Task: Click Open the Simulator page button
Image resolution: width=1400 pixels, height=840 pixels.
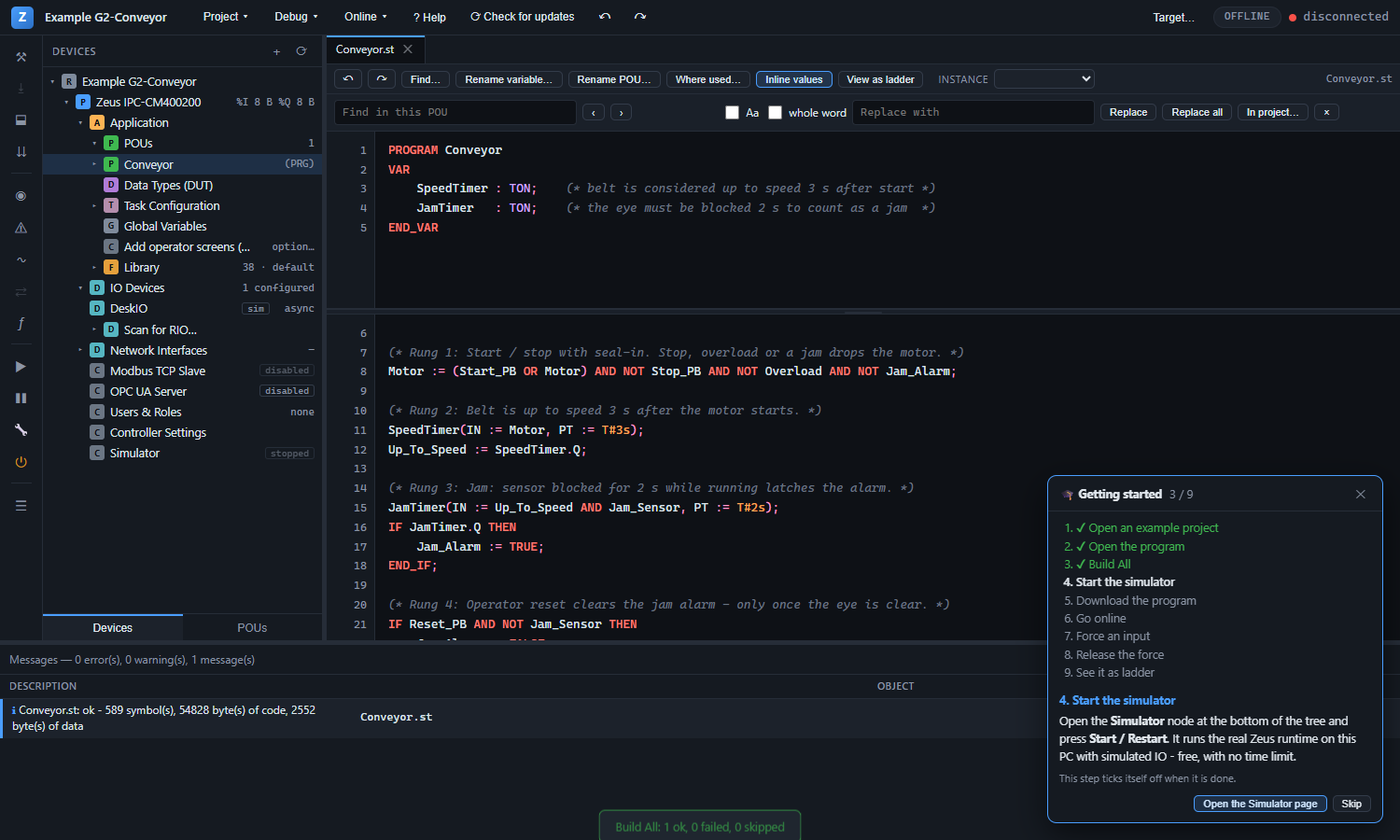Action: [1260, 804]
